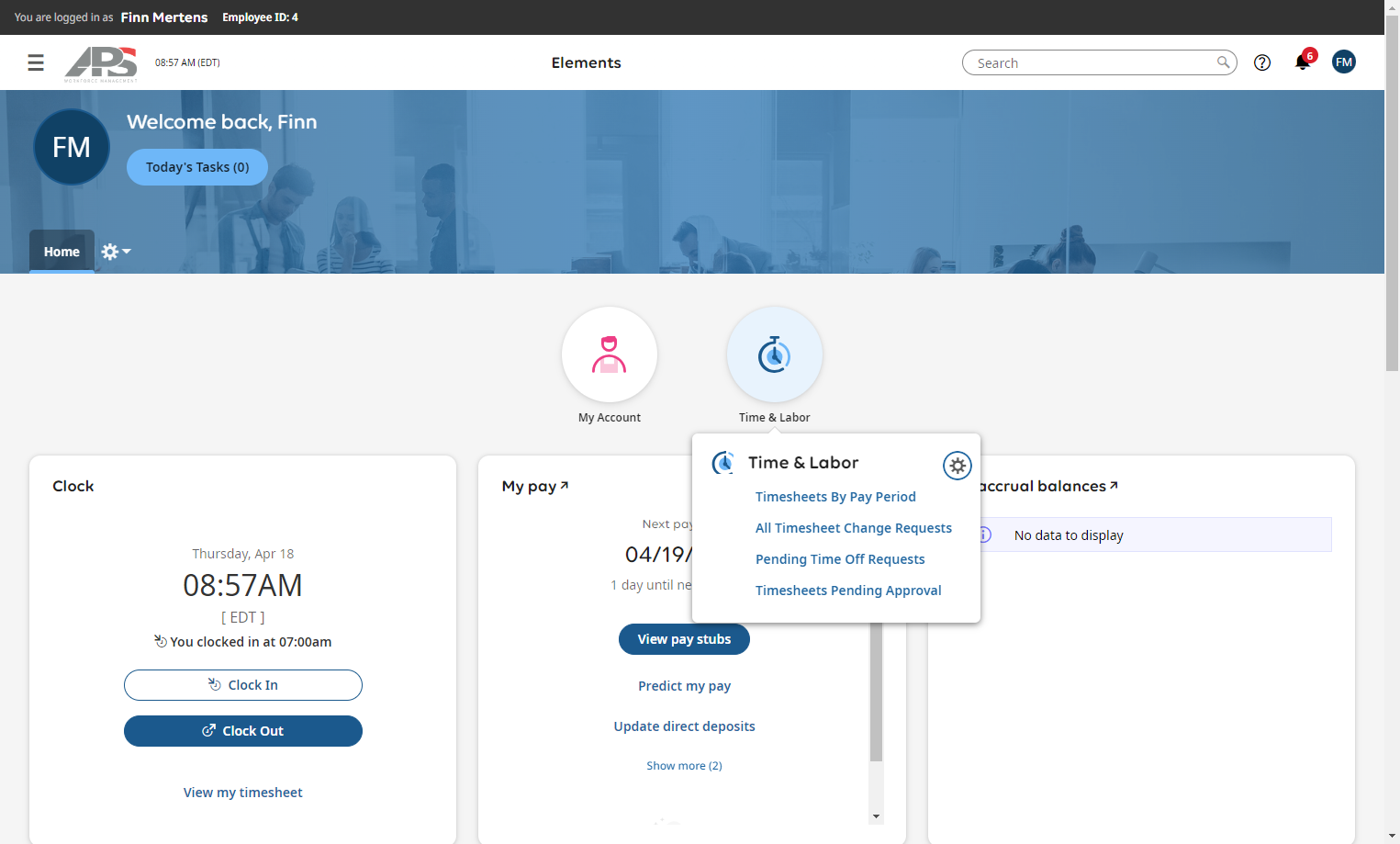Click the Time & Labor stopwatch icon

[x=775, y=354]
